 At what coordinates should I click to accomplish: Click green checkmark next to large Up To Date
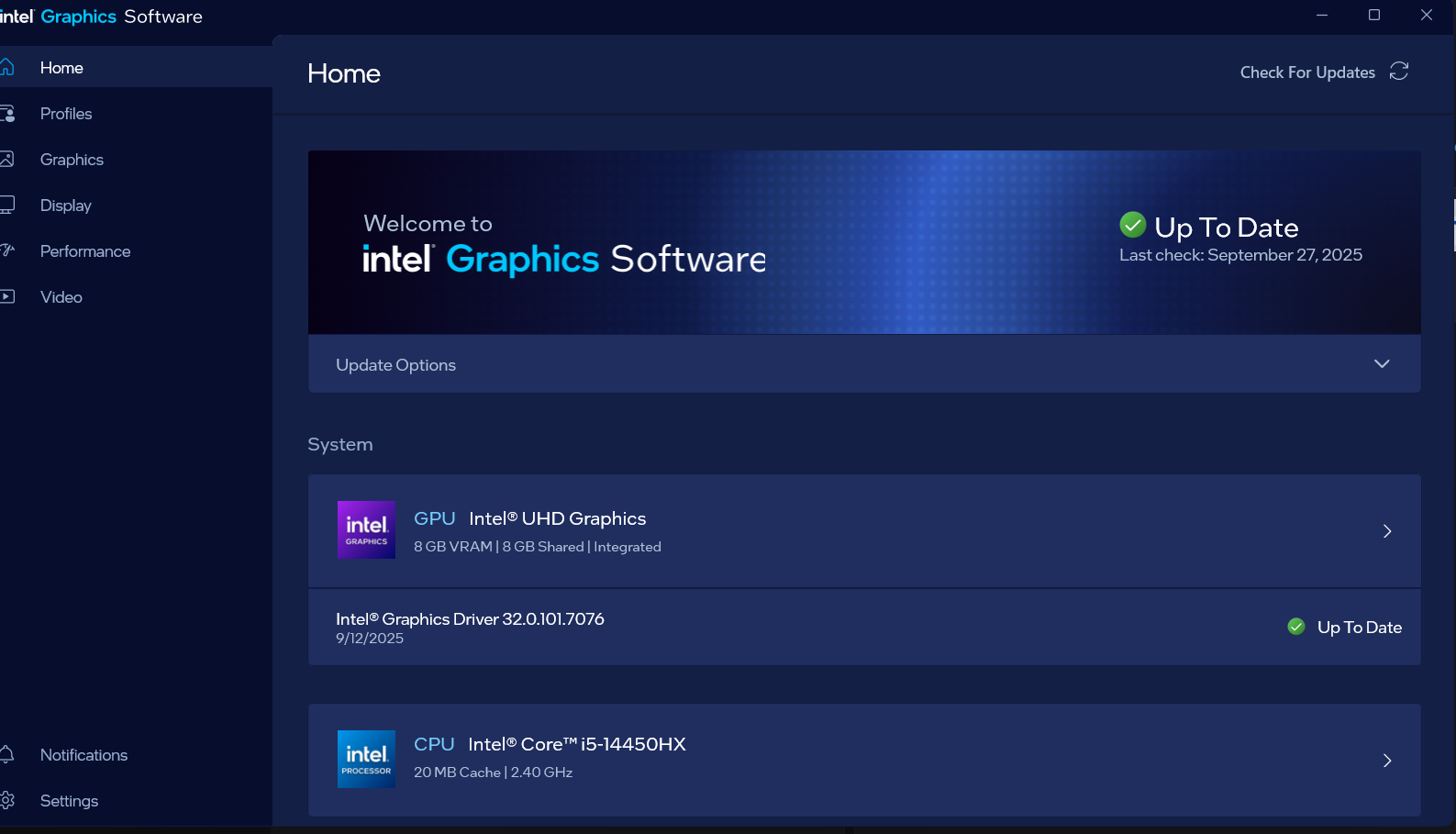1133,225
